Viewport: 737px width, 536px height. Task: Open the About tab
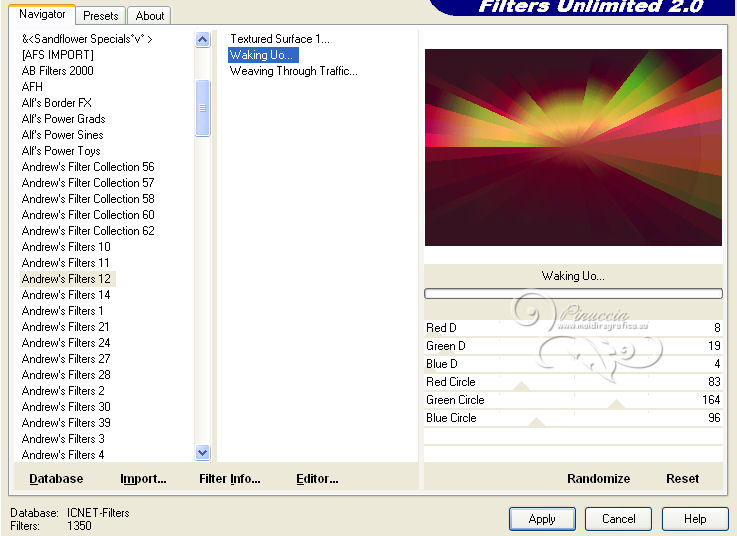[x=149, y=16]
